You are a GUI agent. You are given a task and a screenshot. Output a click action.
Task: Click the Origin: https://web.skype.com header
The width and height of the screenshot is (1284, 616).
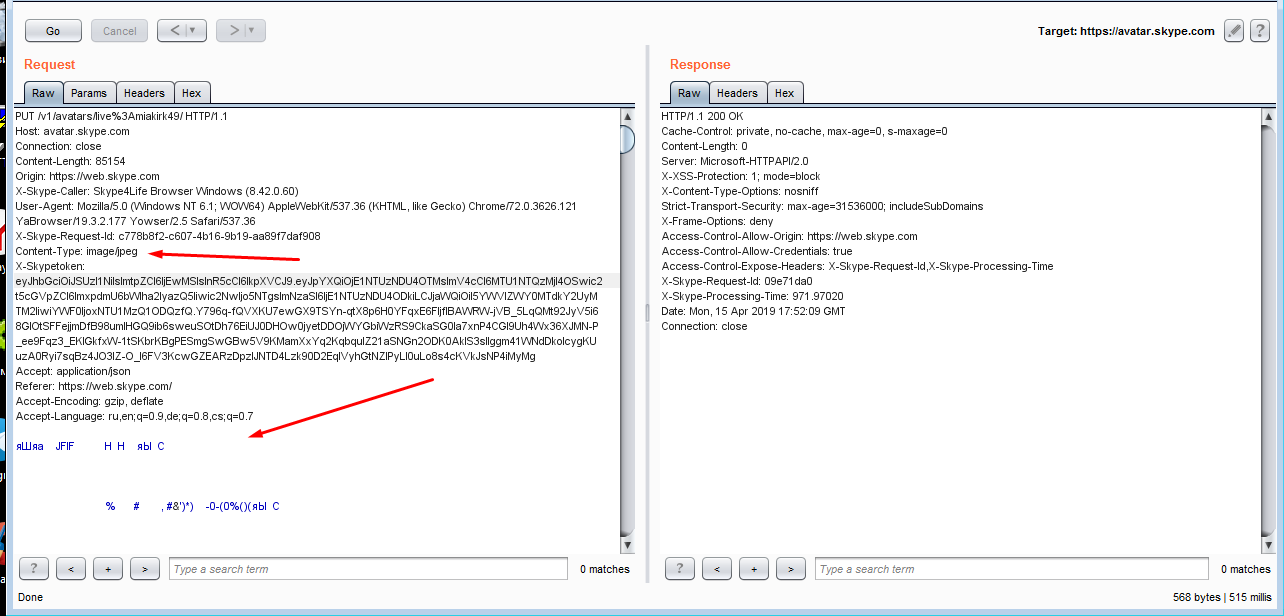(87, 176)
